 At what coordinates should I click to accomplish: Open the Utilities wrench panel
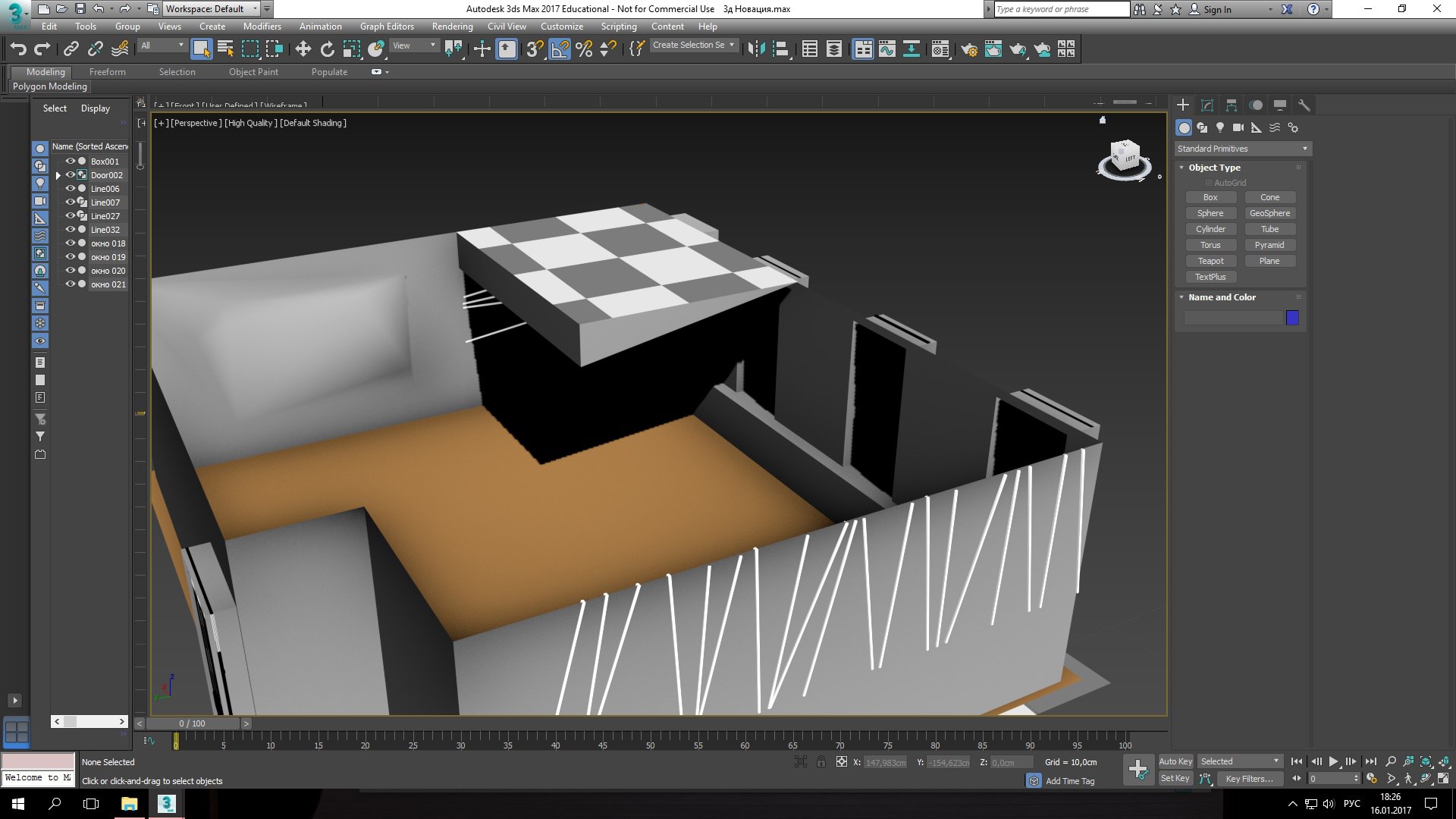[1304, 105]
